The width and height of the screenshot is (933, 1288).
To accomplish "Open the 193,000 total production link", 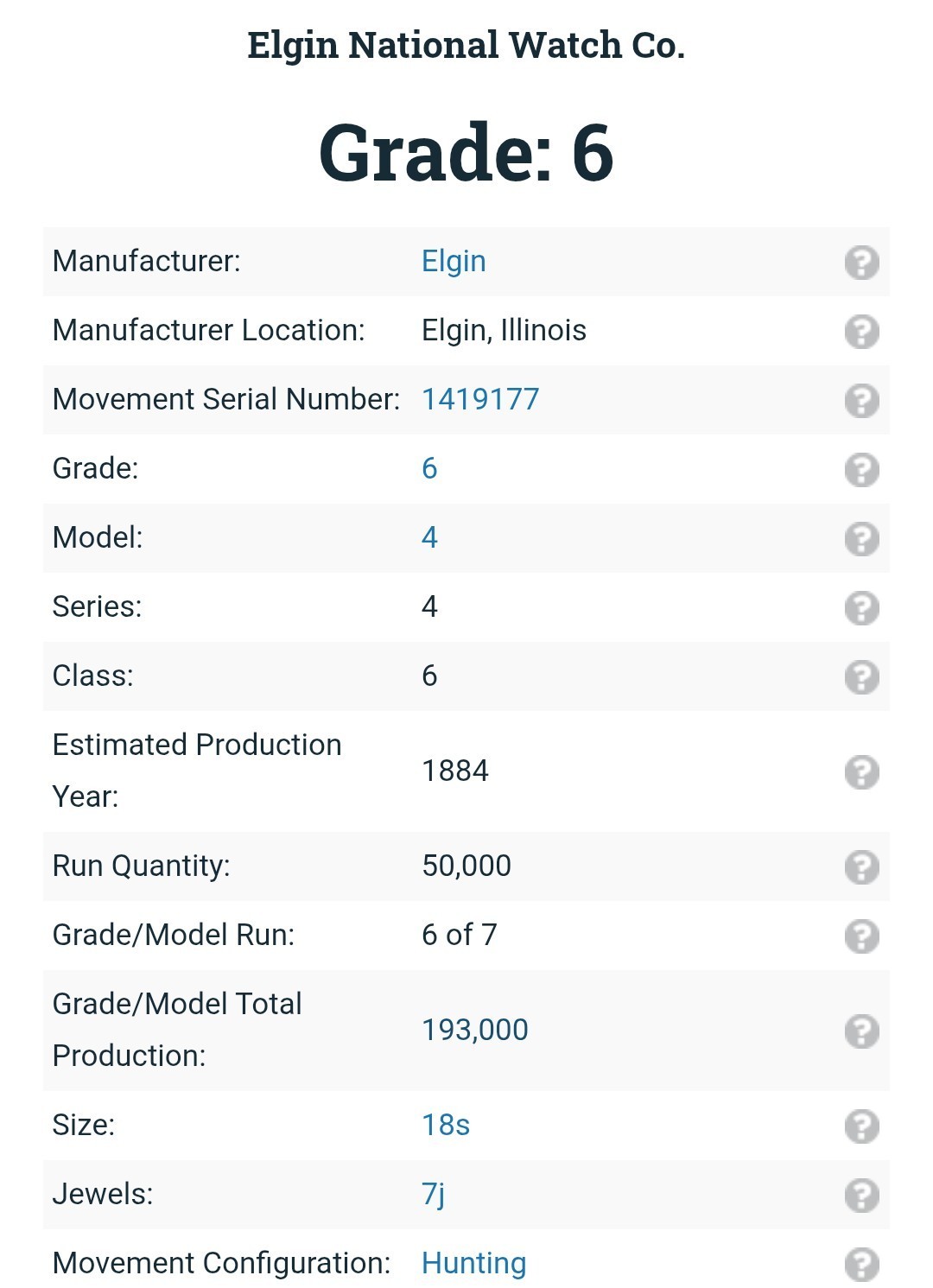I will 475,1030.
